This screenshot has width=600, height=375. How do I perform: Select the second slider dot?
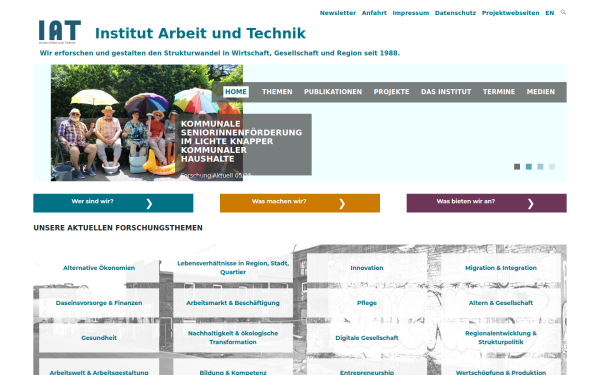[x=528, y=166]
